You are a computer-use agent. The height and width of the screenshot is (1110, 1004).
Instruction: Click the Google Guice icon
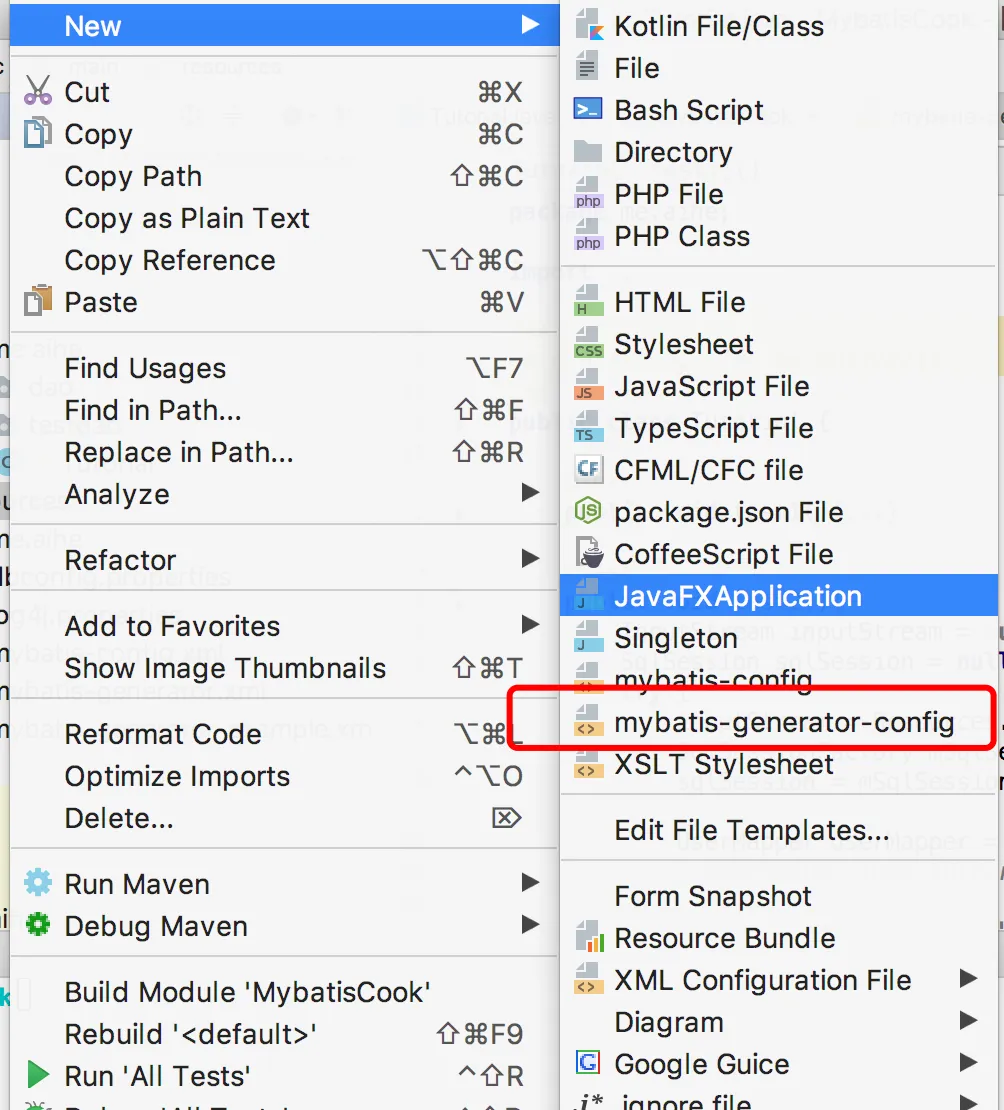coord(588,1063)
